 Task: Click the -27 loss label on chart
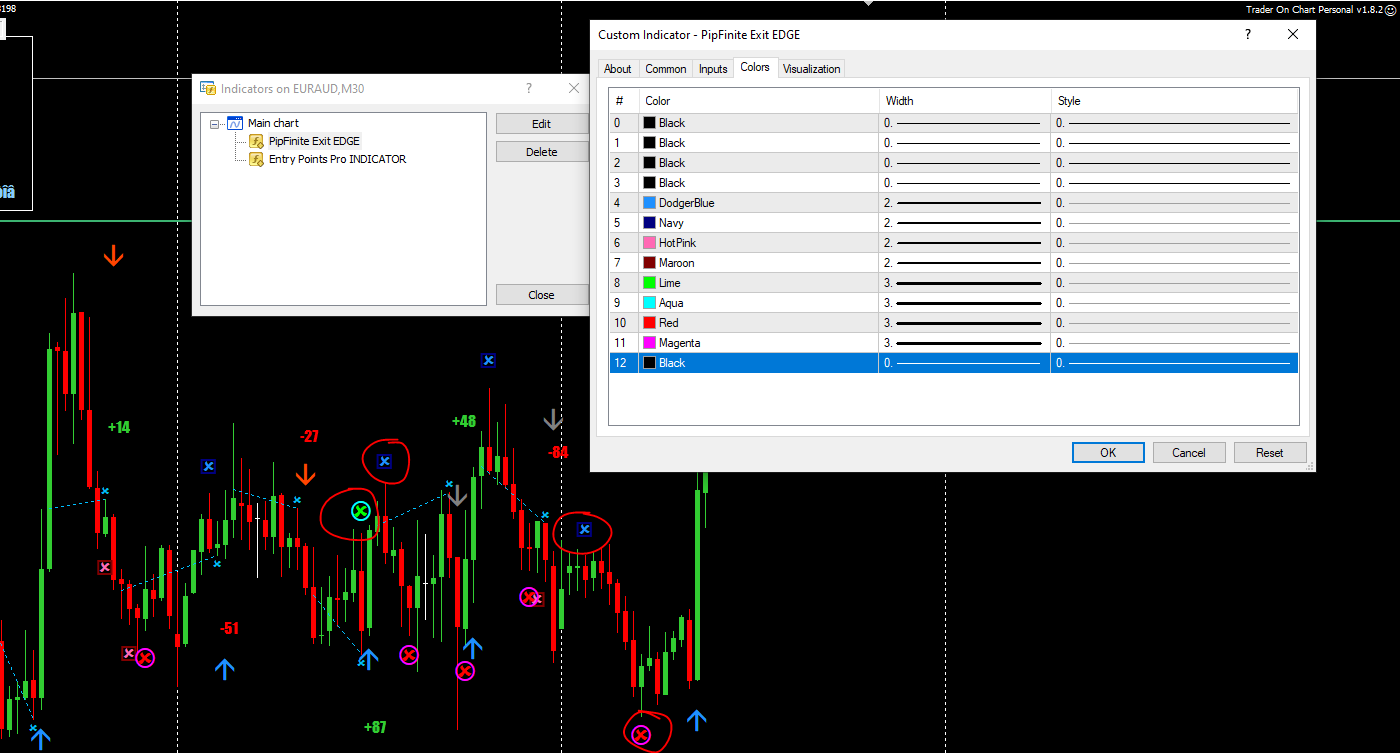(x=309, y=436)
